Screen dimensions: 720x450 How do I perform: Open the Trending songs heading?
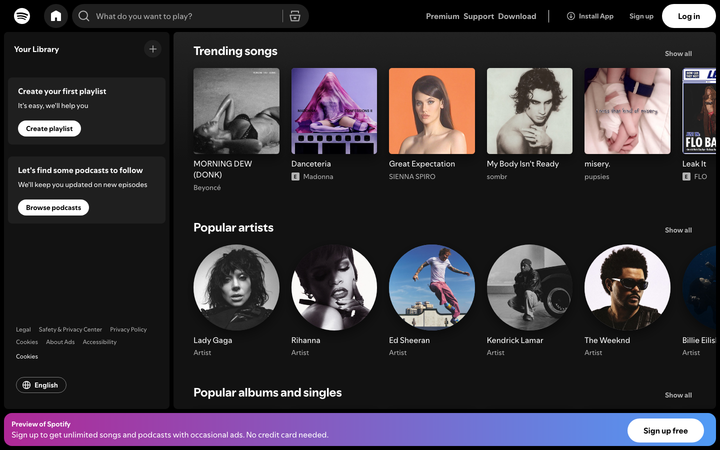(x=235, y=51)
